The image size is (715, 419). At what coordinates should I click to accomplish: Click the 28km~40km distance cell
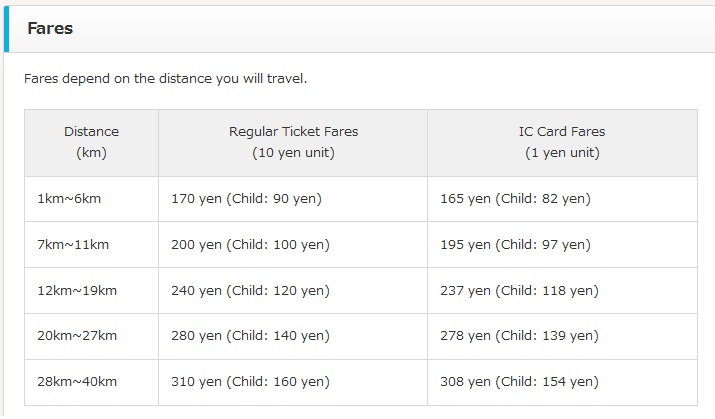pos(77,382)
